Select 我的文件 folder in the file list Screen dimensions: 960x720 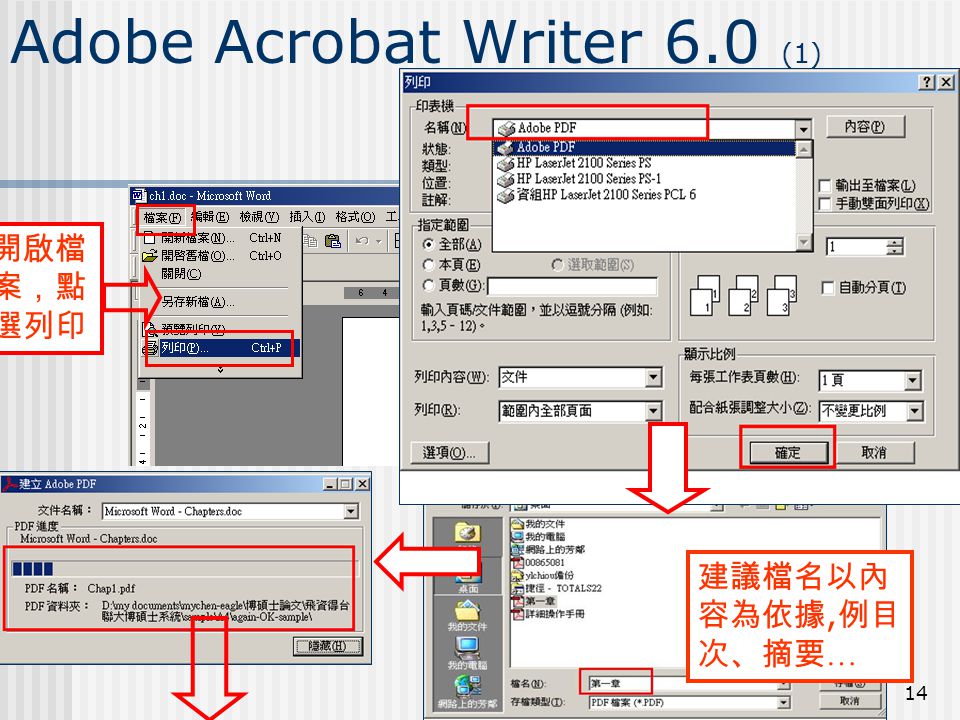point(538,524)
